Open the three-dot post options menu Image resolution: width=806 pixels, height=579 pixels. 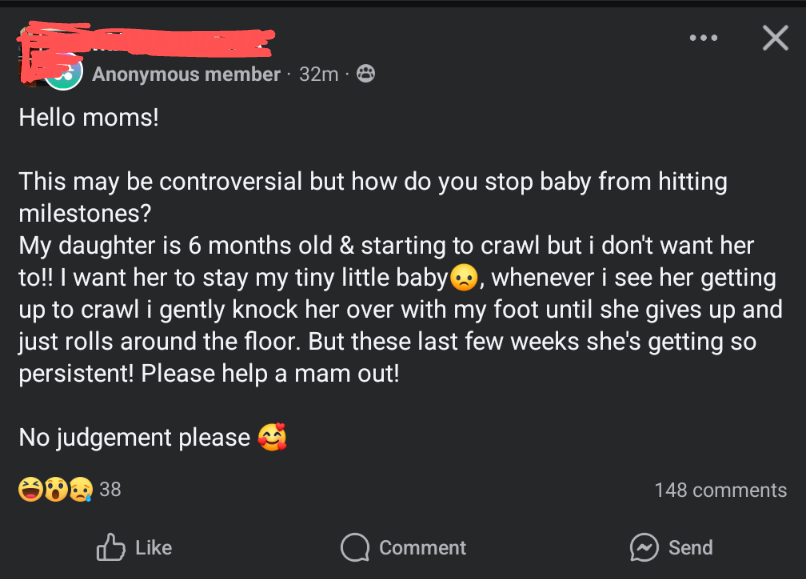click(703, 38)
